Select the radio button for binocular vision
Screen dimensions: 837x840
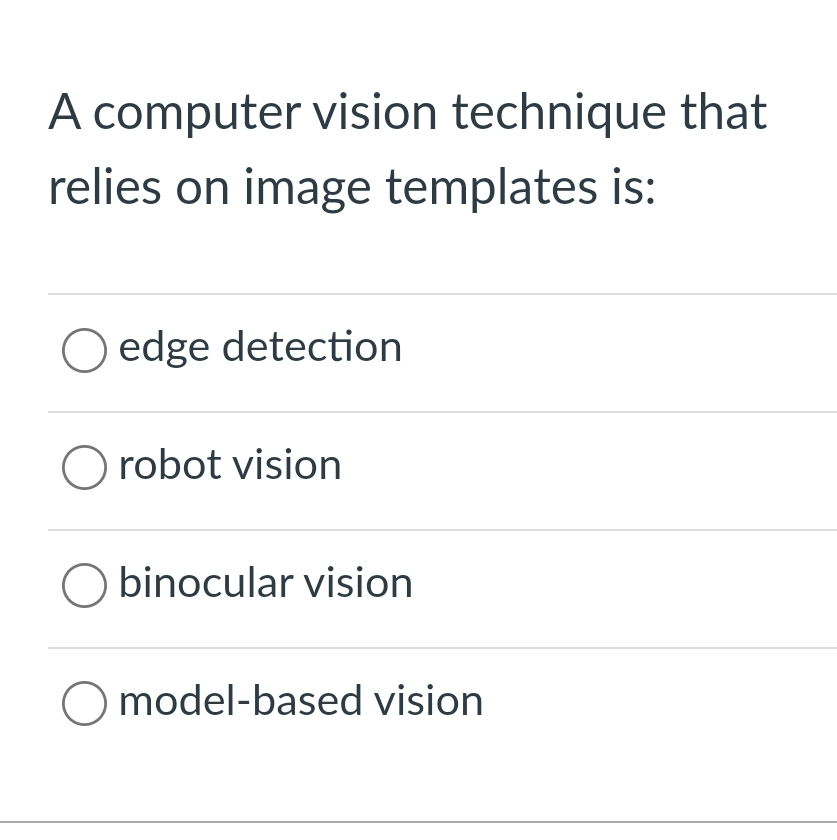coord(84,585)
